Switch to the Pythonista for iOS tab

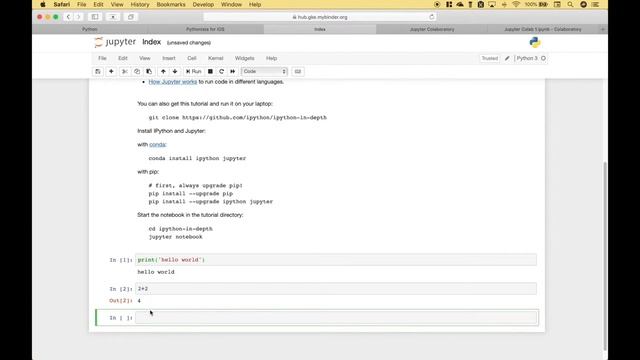205,29
